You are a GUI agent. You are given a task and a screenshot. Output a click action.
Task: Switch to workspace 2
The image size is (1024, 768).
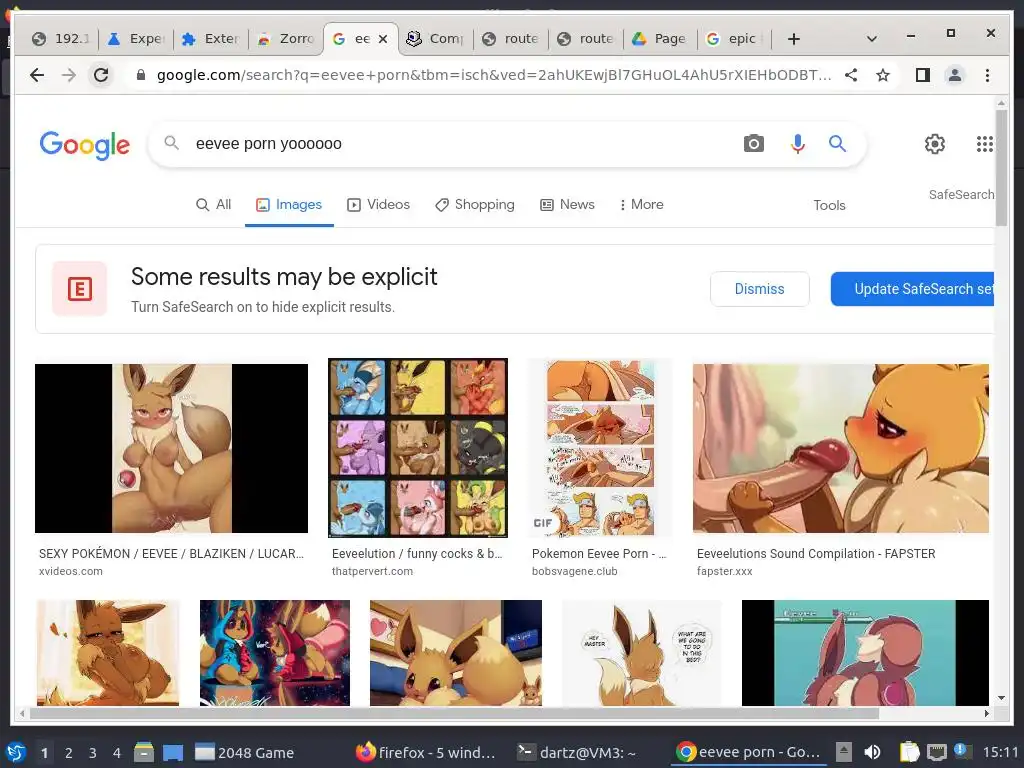(69, 753)
